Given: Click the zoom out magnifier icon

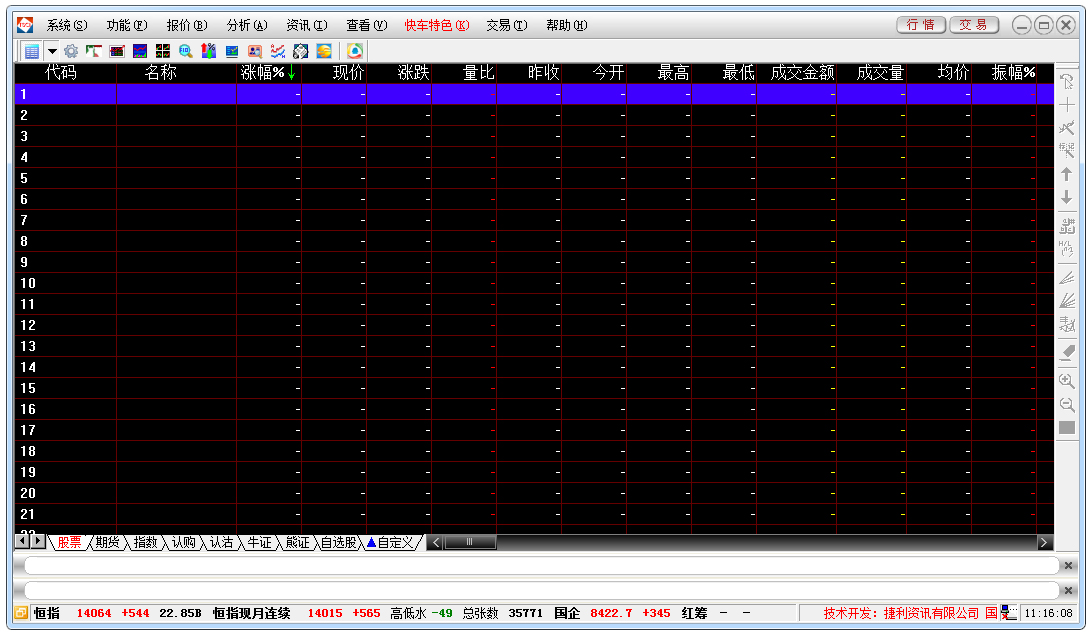Looking at the screenshot, I should click(x=1067, y=405).
